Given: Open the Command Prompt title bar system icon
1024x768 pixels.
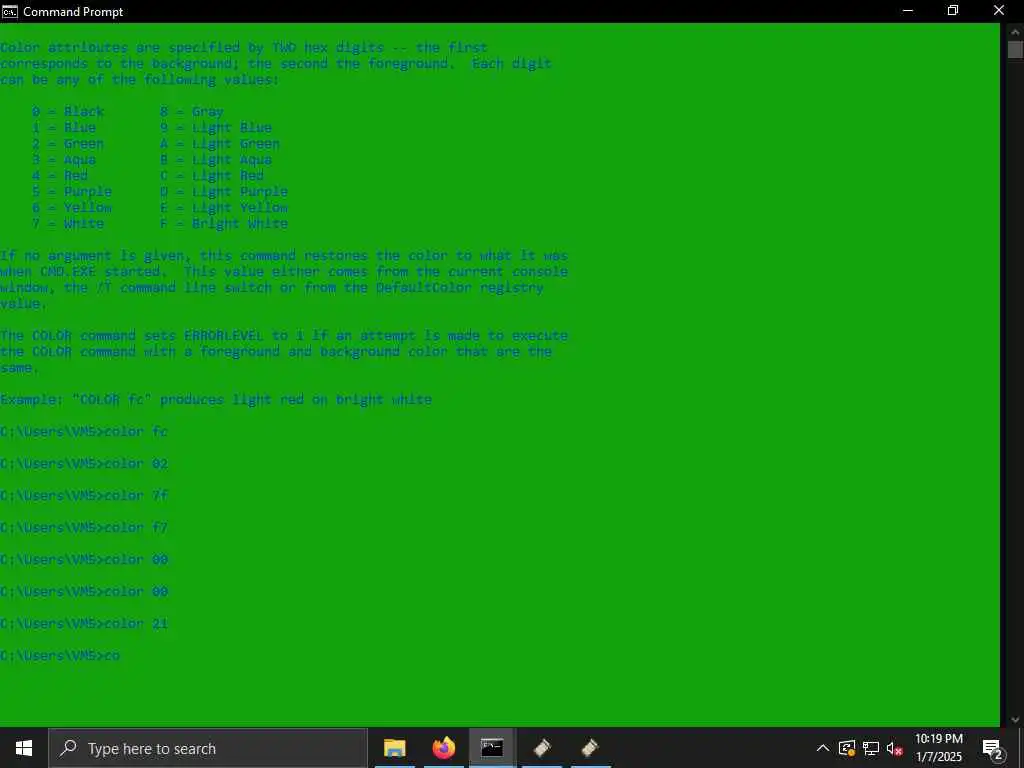Looking at the screenshot, I should (x=10, y=11).
